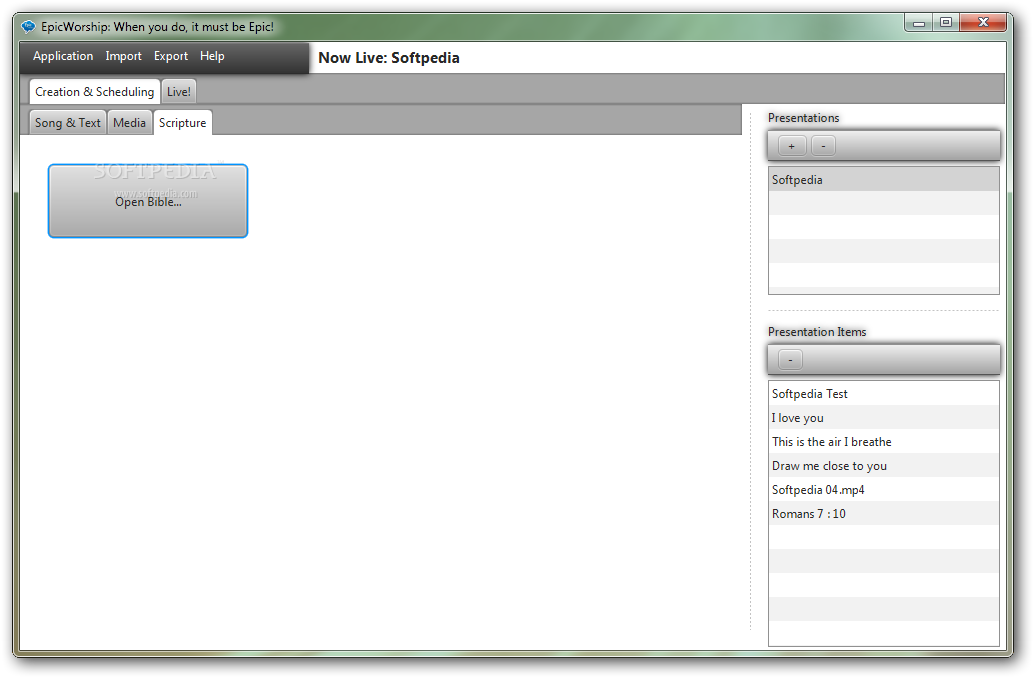The image size is (1034, 678).
Task: Select Draw me close to you item
Action: tap(884, 466)
